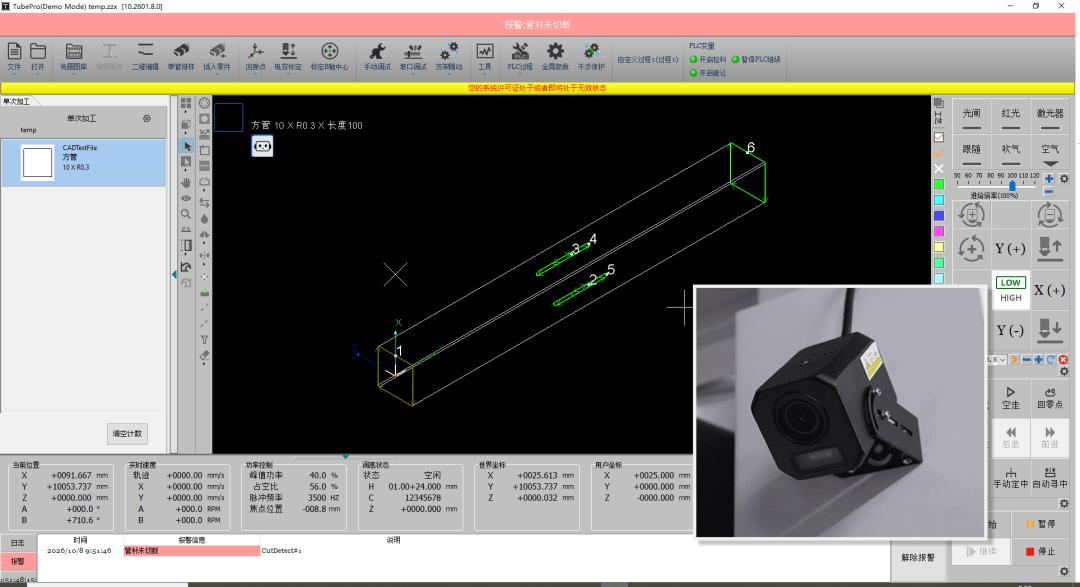Toggle the 光闸 shutter button
The image size is (1080, 587).
pos(971,116)
